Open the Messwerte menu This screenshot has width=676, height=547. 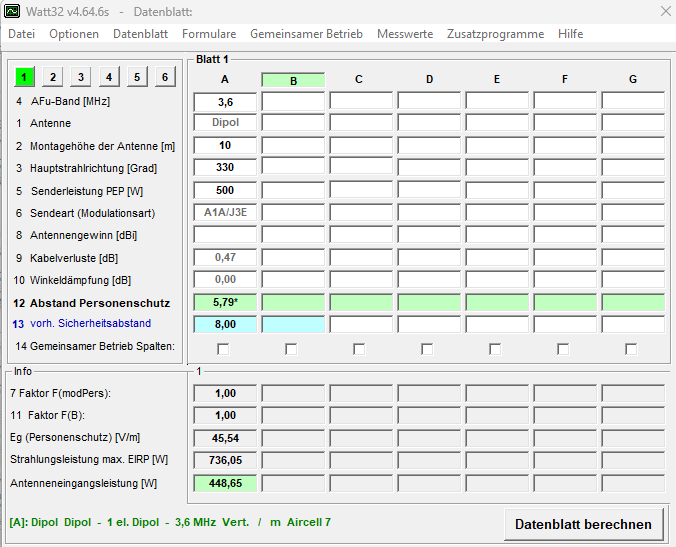(405, 34)
